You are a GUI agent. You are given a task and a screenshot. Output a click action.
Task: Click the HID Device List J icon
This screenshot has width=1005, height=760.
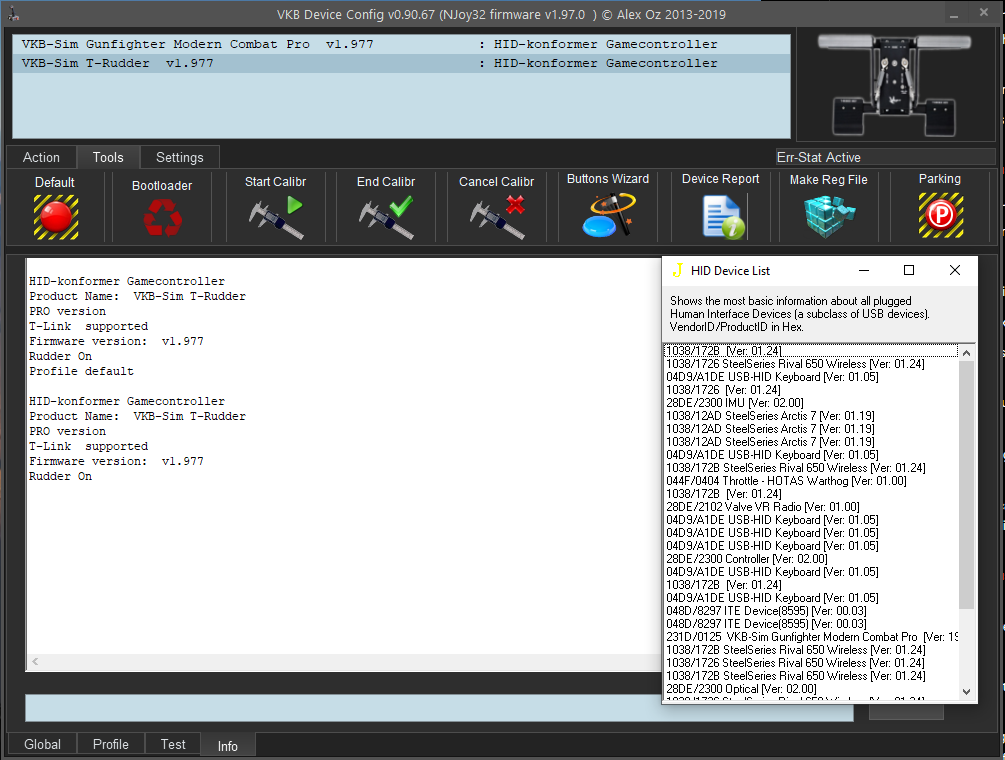pyautogui.click(x=677, y=270)
